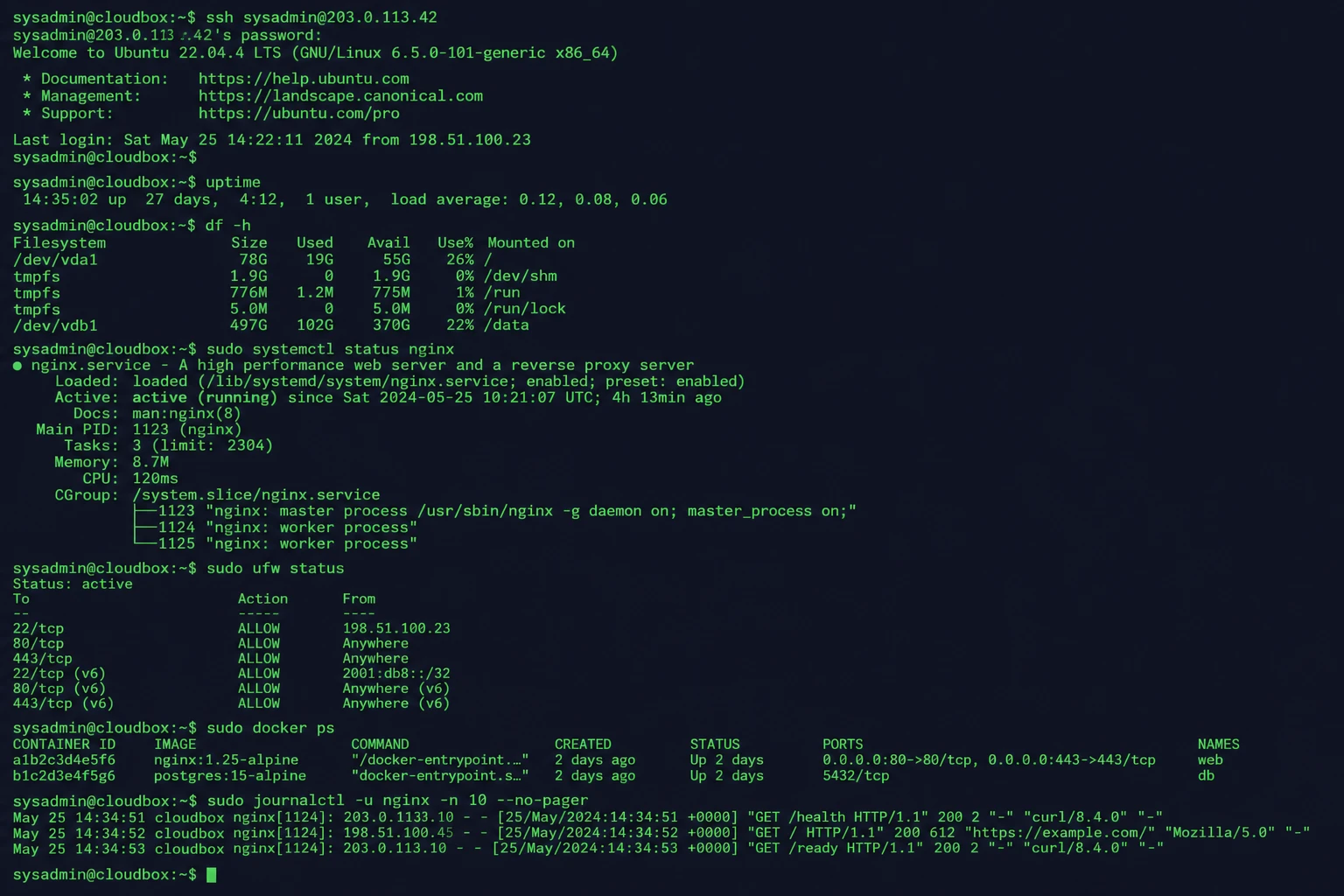Click the 'load average: 0.12, 0.08, 0.06' text

tap(528, 200)
